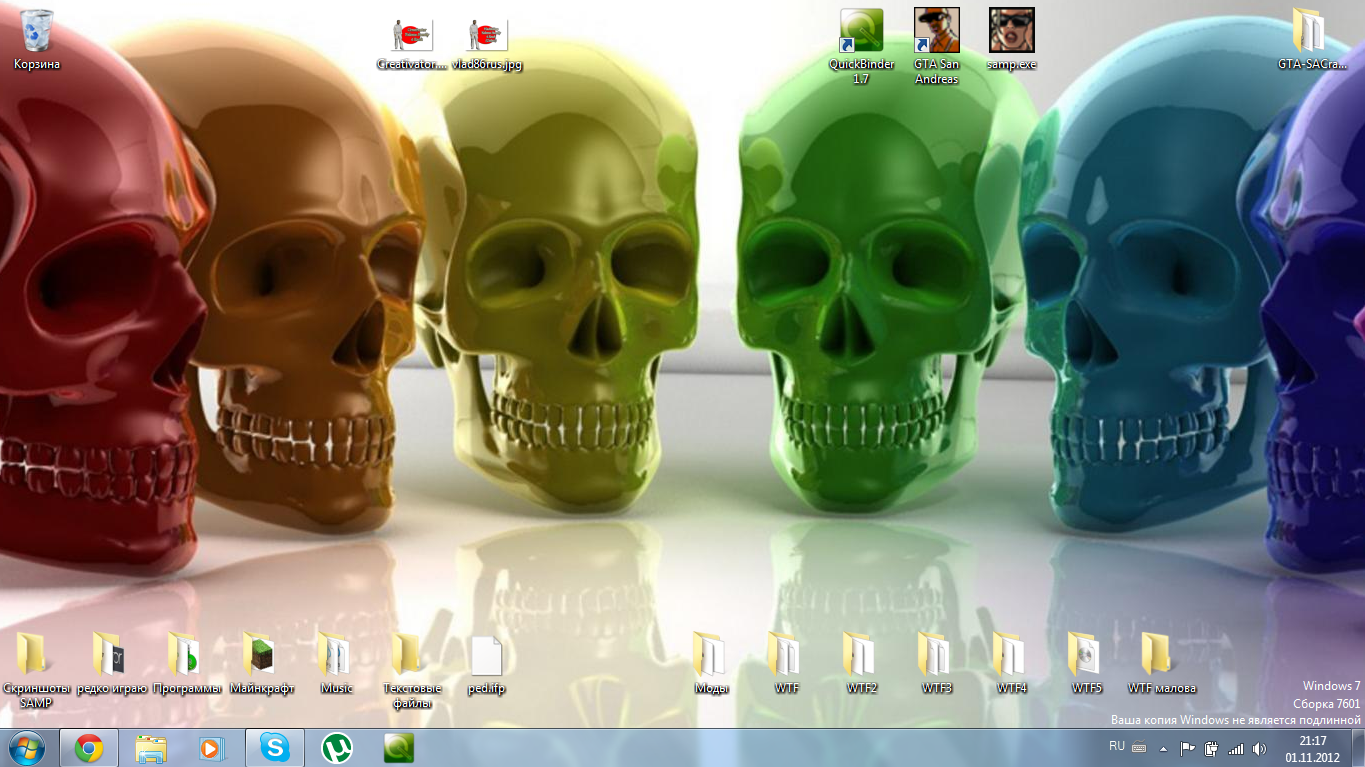Click the Show Desktop strip after clock
The image size is (1365, 767).
click(1358, 748)
